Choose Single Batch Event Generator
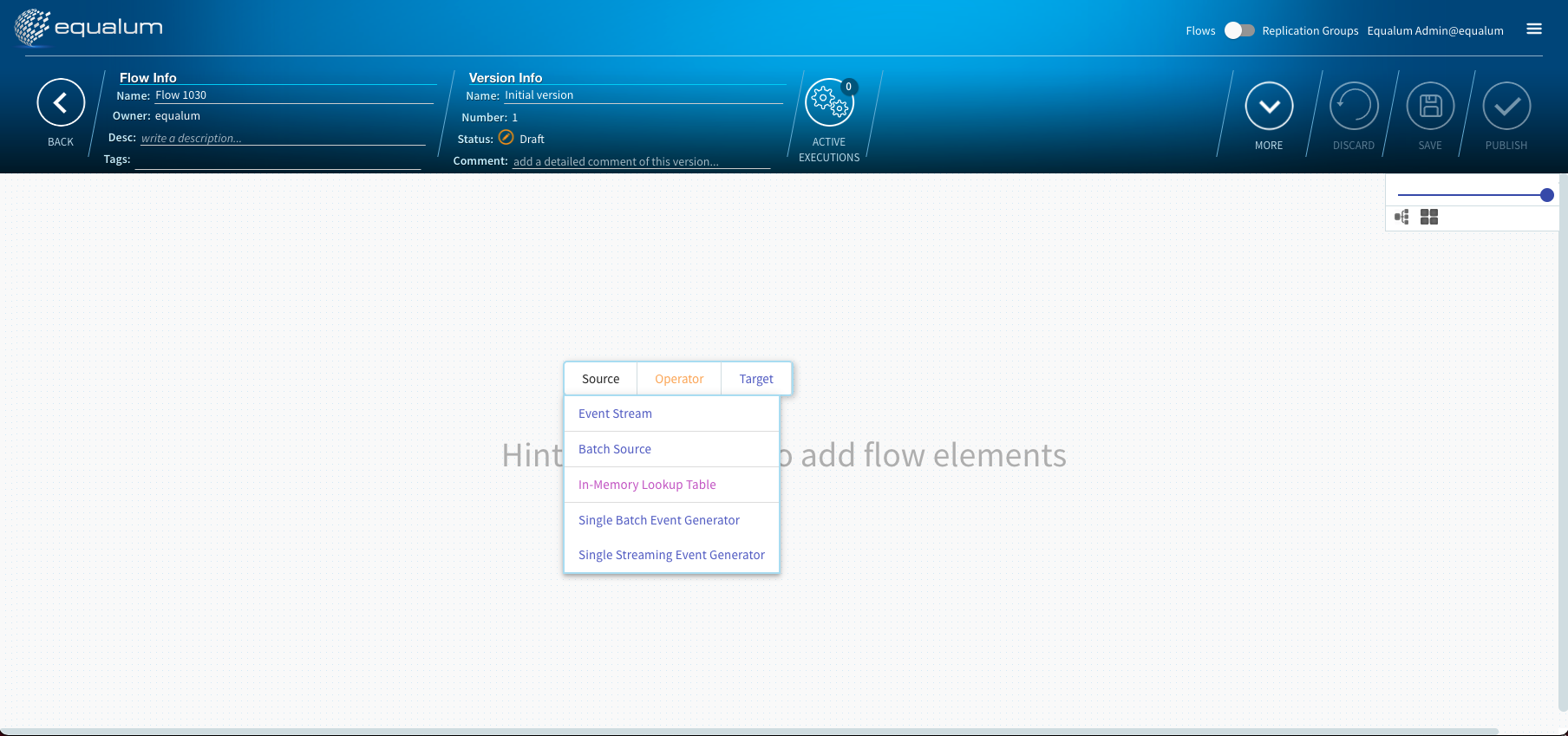The height and width of the screenshot is (736, 1568). click(672, 520)
